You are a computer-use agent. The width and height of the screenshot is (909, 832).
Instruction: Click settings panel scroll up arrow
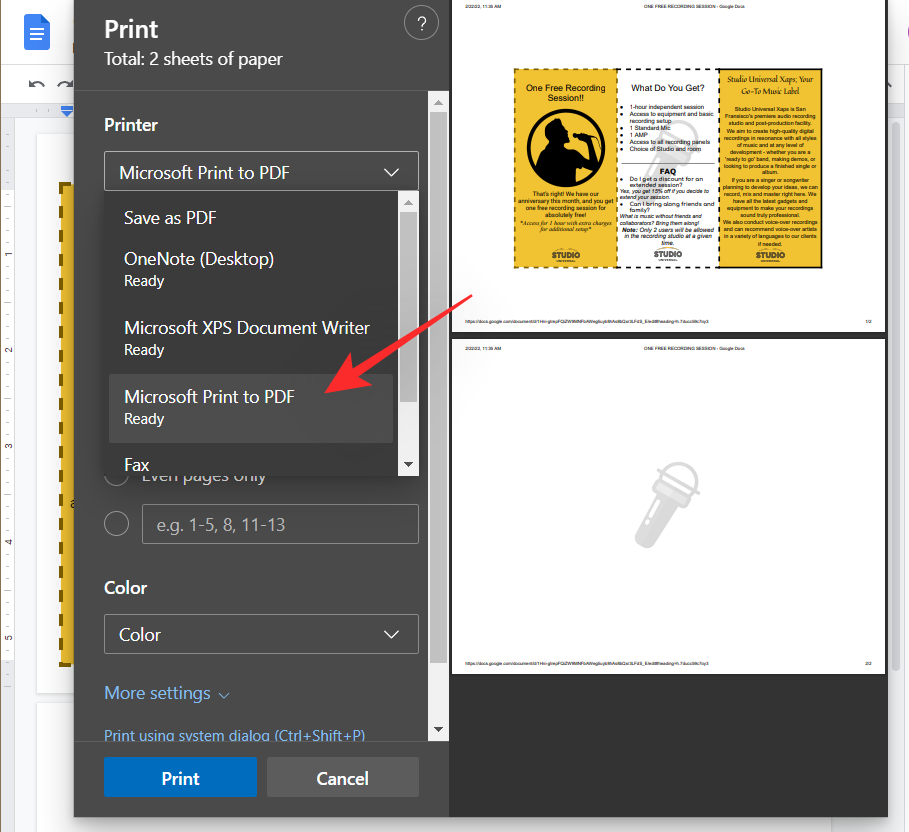(x=437, y=101)
